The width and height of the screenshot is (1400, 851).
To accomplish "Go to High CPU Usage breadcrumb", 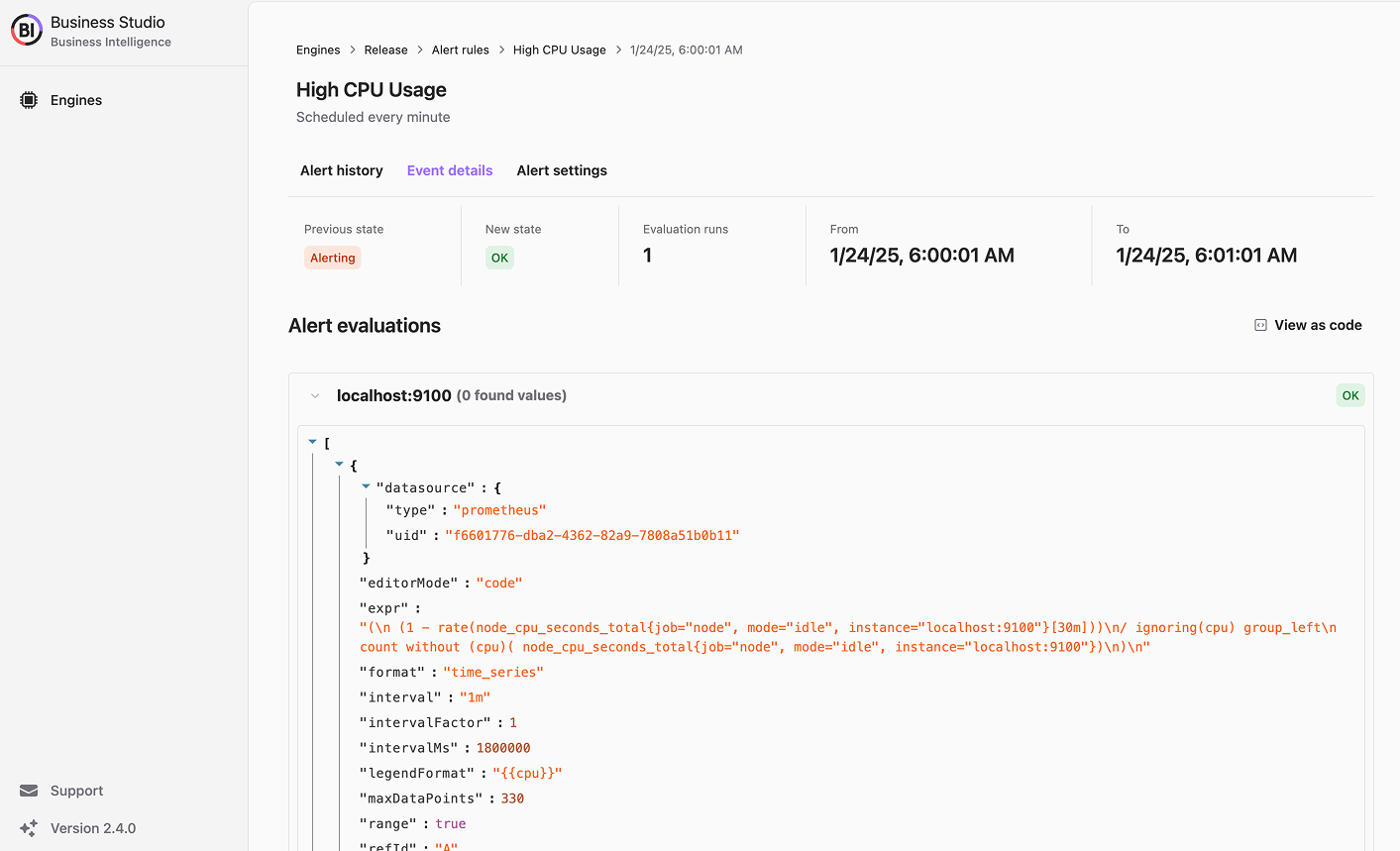I will [x=560, y=50].
